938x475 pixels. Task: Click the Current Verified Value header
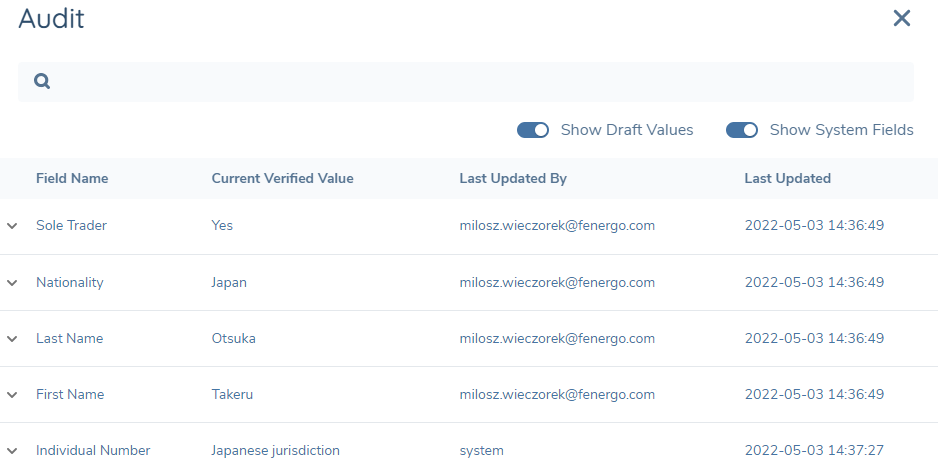[x=282, y=179]
